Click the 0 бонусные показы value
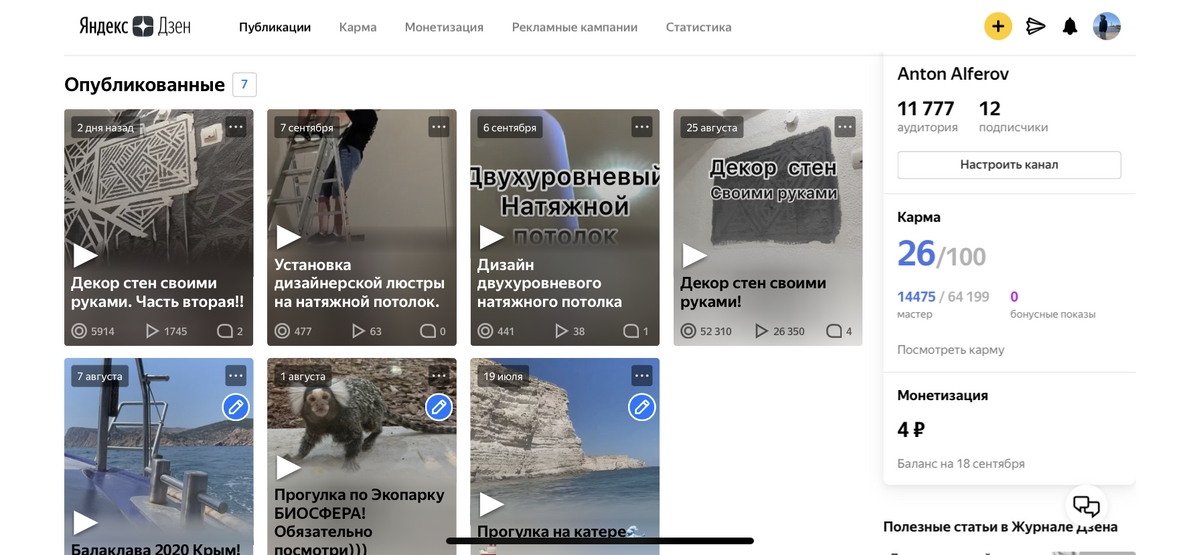 pos(1014,297)
